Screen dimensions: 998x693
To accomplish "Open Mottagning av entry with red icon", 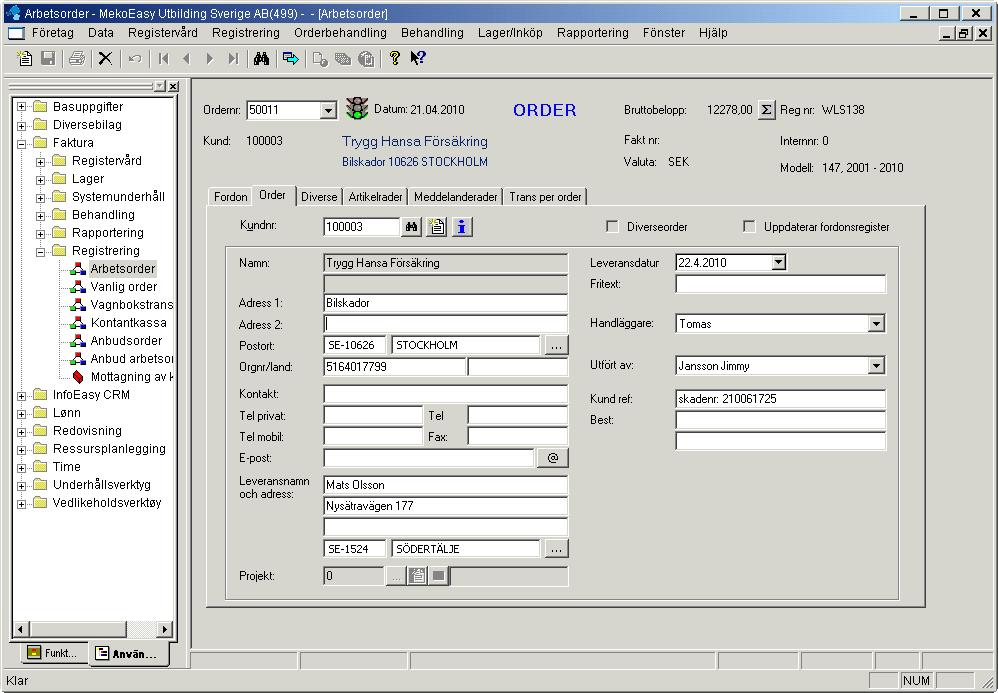I will click(x=122, y=377).
